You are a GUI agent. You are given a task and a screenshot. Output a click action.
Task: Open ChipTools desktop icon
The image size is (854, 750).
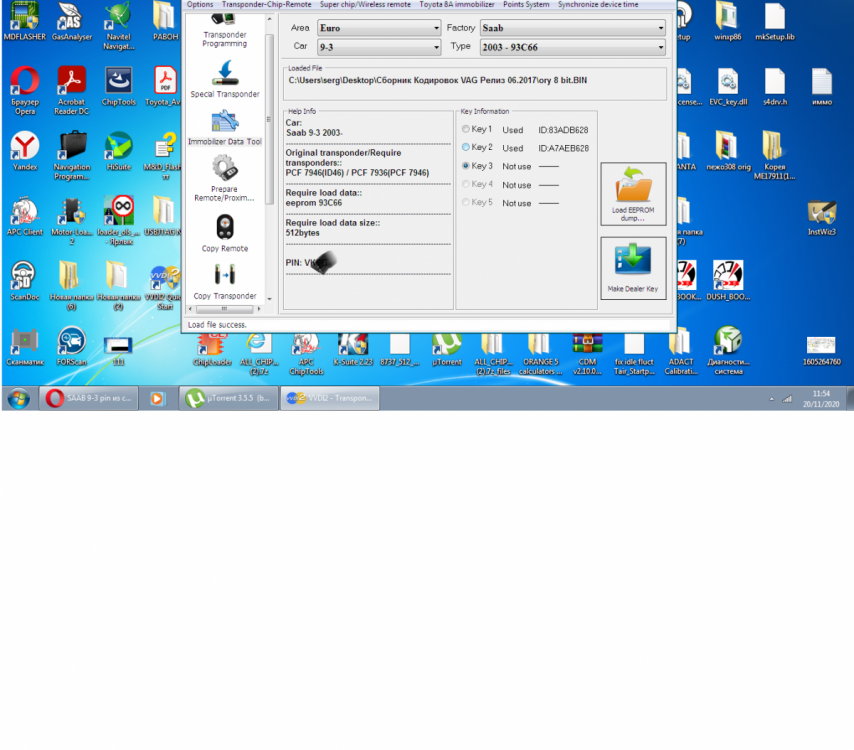(x=119, y=87)
